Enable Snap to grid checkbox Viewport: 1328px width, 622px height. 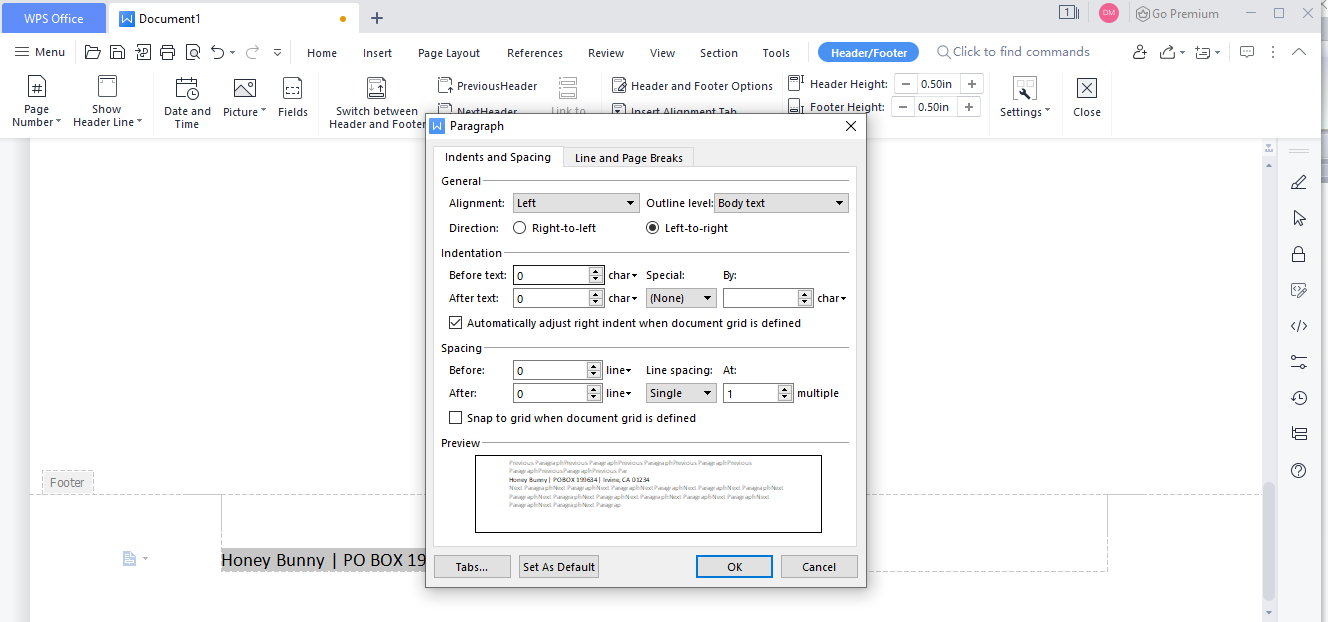(x=456, y=418)
